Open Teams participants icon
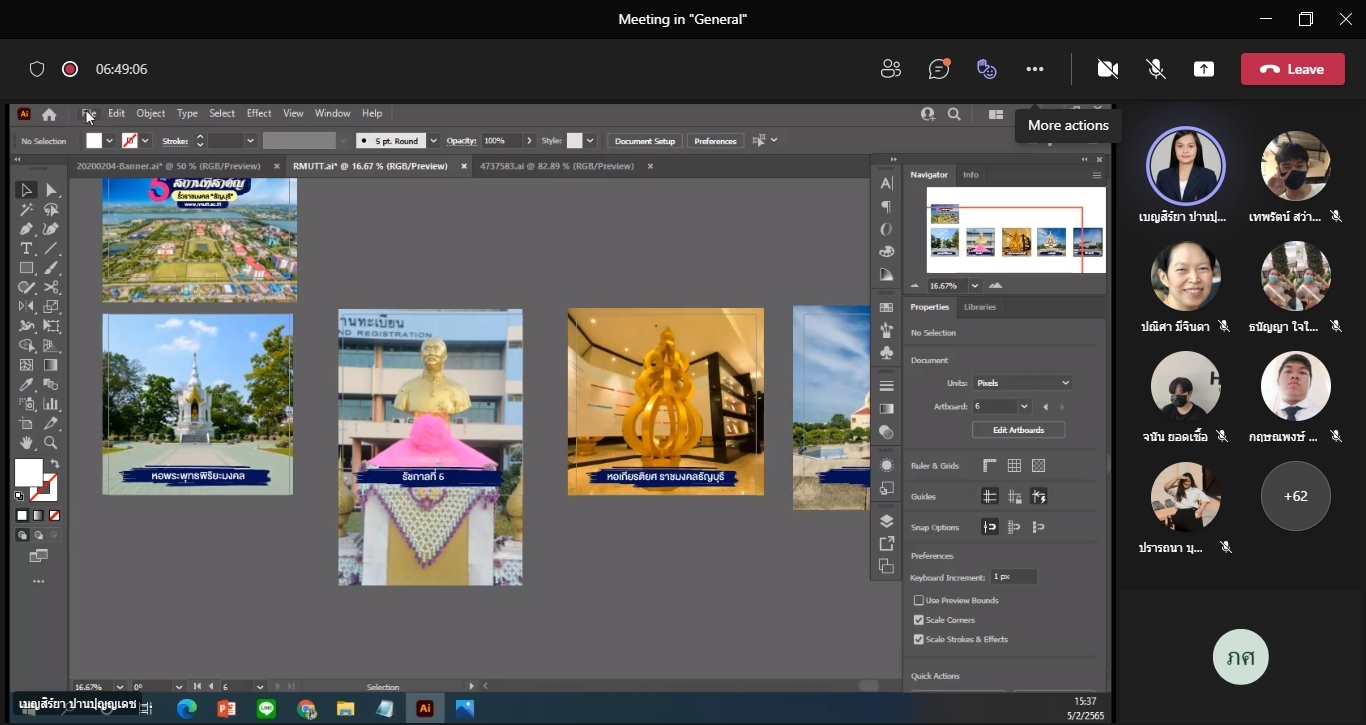The height and width of the screenshot is (725, 1366). 891,69
